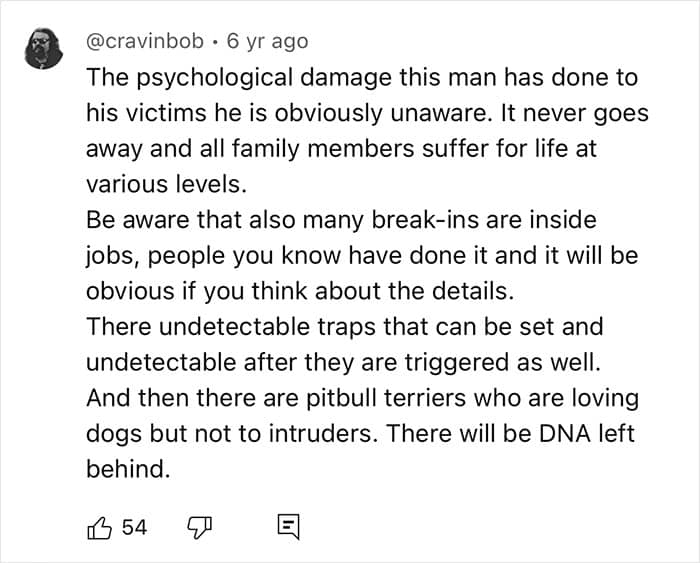The height and width of the screenshot is (563, 700).
Task: Dislike the comment with thumbs down icon
Action: (198, 527)
